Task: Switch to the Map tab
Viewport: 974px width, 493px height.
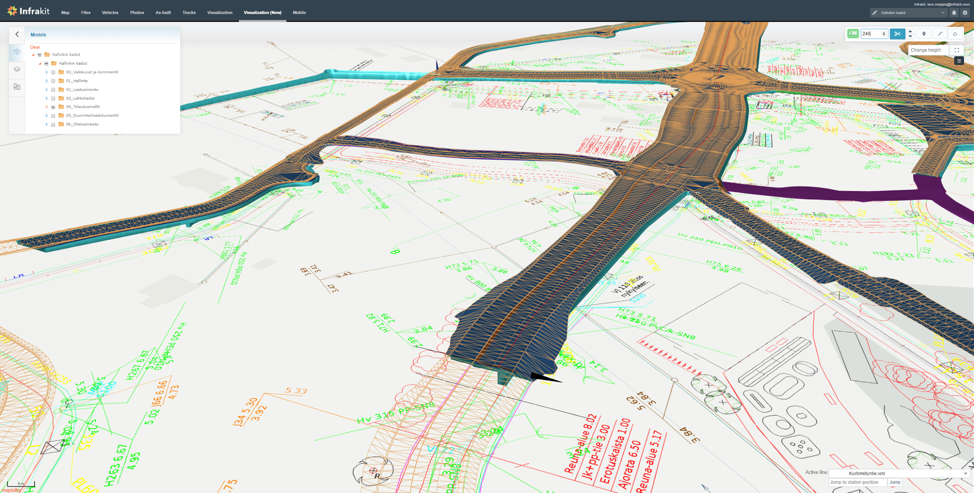Action: [x=65, y=13]
